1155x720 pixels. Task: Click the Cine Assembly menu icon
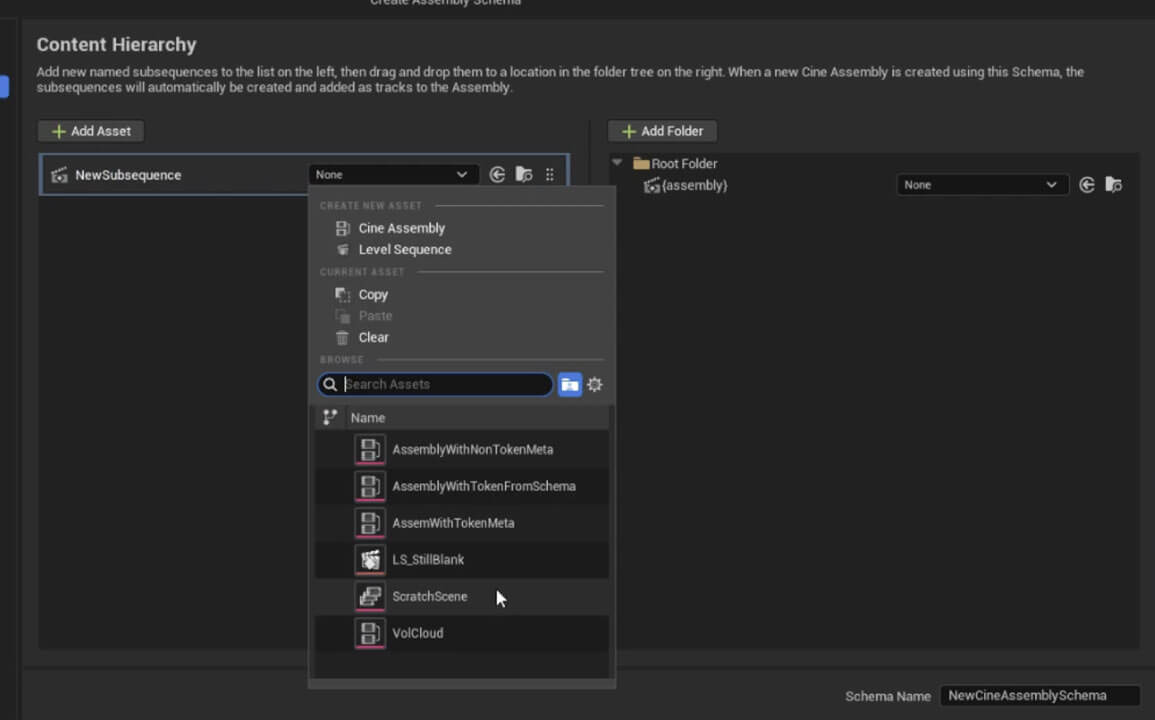[343, 228]
